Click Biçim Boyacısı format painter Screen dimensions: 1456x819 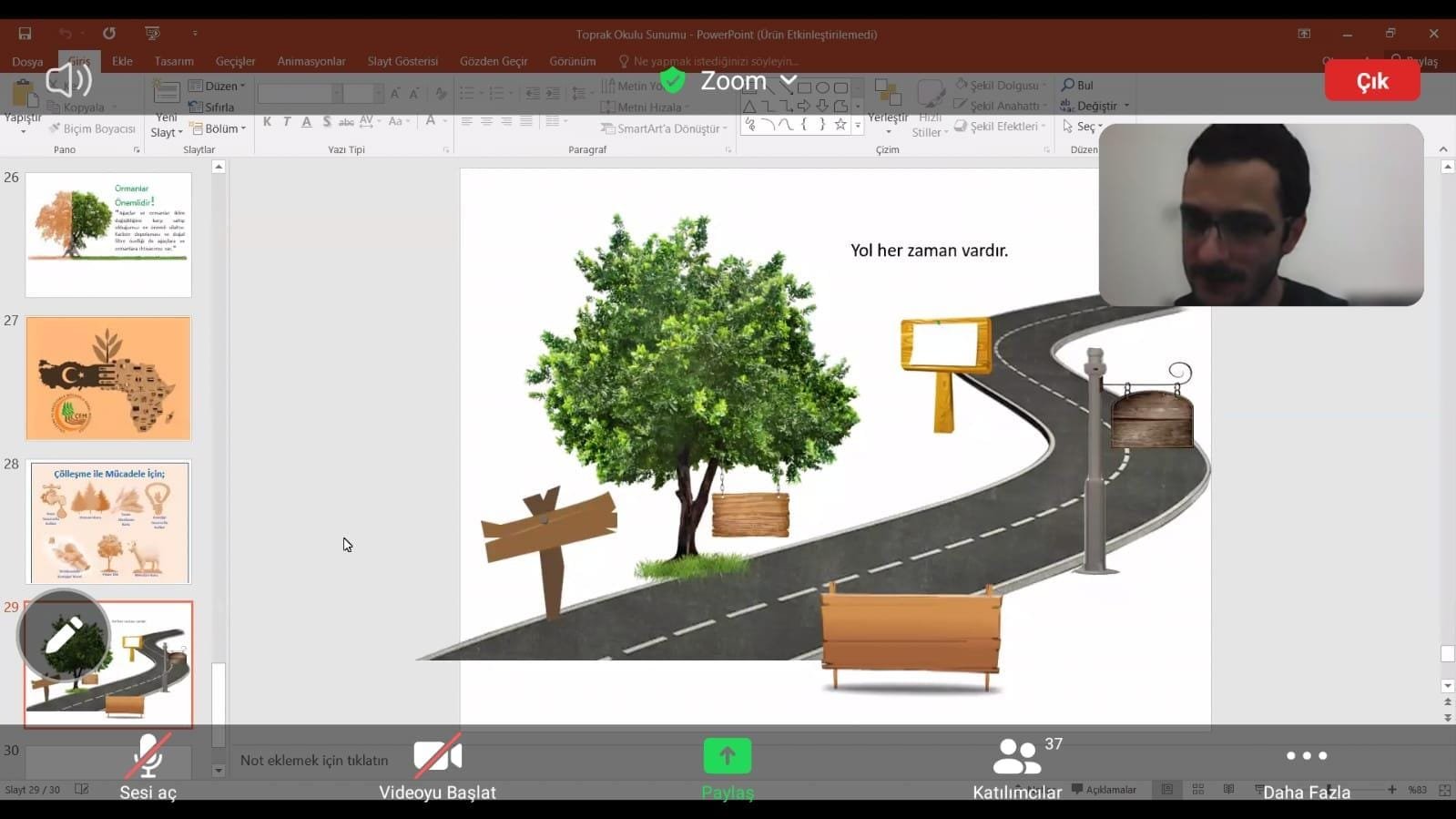click(92, 128)
